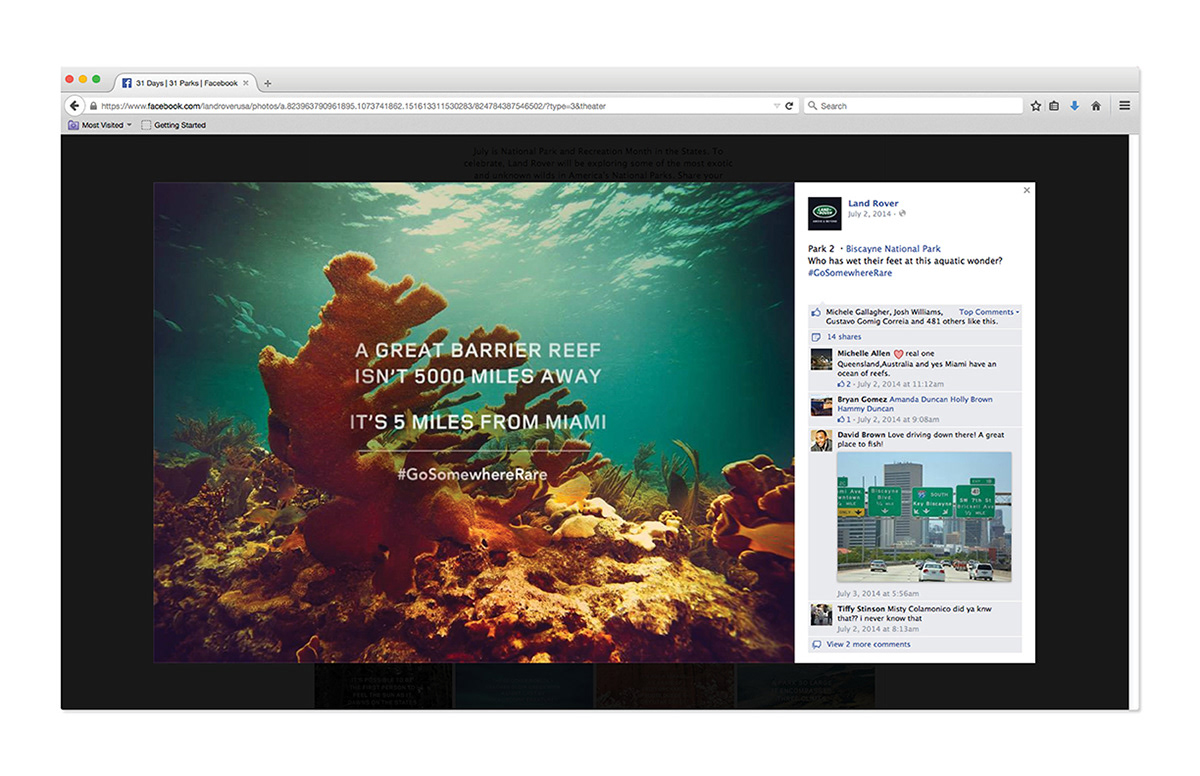
Task: Open the Biscayne National Park link
Action: [893, 248]
